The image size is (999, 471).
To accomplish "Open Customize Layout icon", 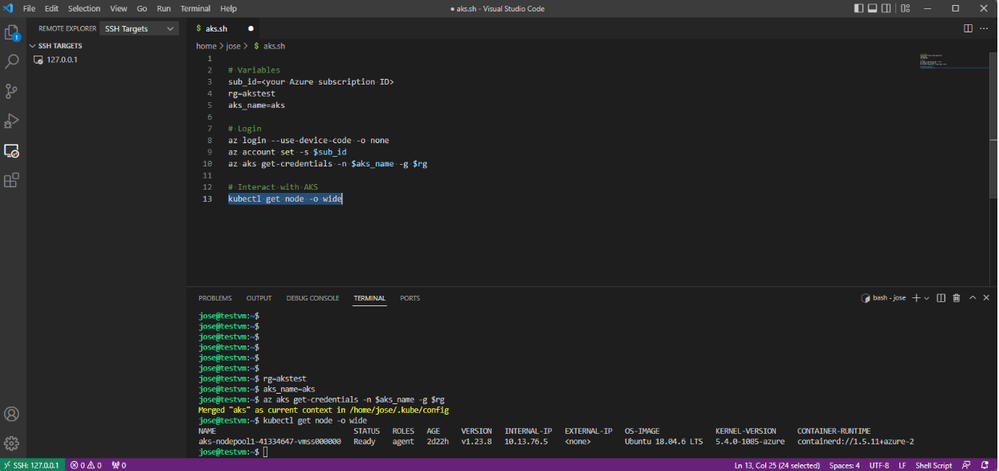I will point(905,8).
